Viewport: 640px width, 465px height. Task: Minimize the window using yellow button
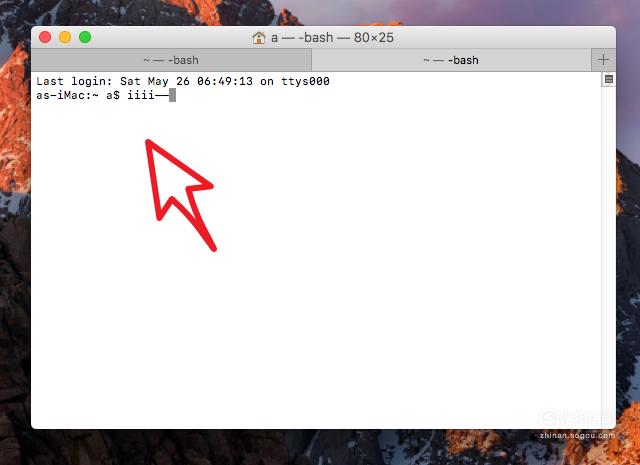tap(65, 37)
